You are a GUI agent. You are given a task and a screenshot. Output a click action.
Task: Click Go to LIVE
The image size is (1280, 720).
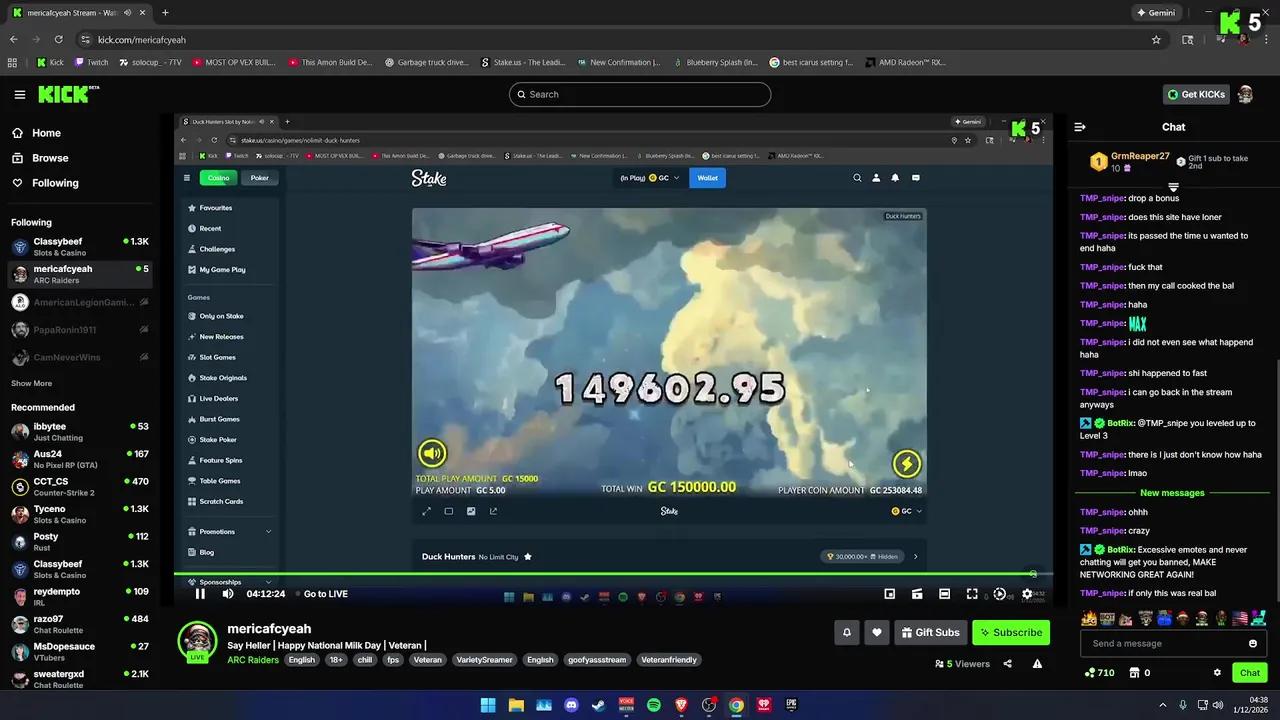325,593
